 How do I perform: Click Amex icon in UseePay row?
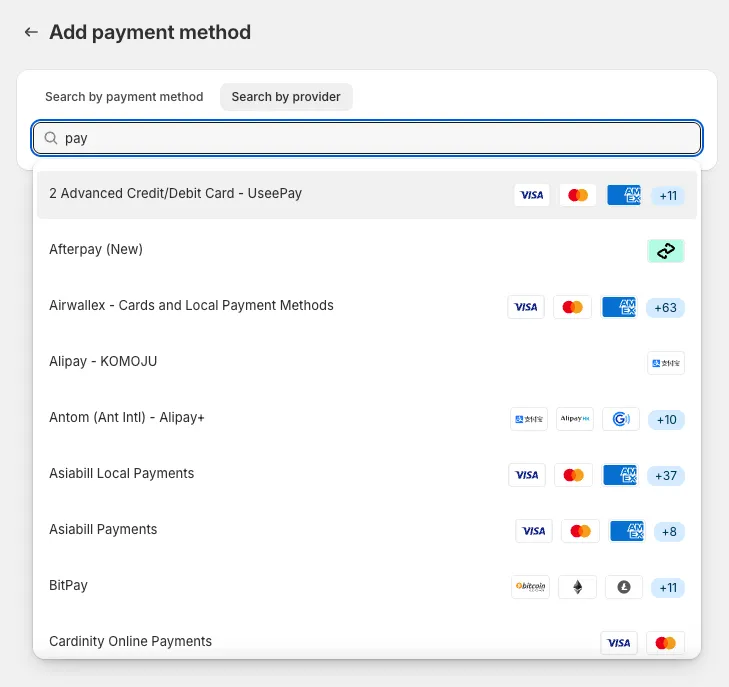pos(624,195)
